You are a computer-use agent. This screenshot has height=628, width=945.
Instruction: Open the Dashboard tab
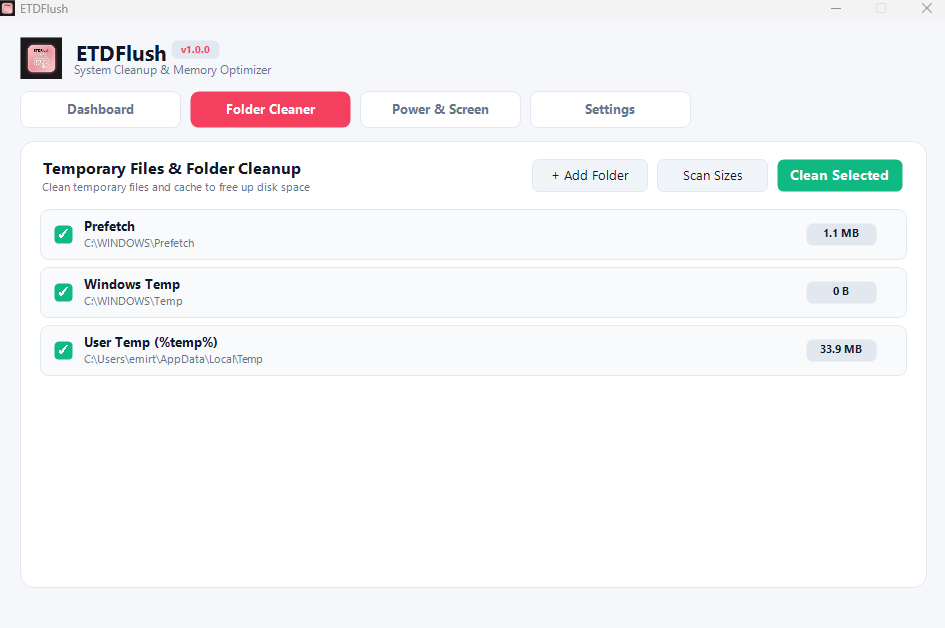coord(101,110)
